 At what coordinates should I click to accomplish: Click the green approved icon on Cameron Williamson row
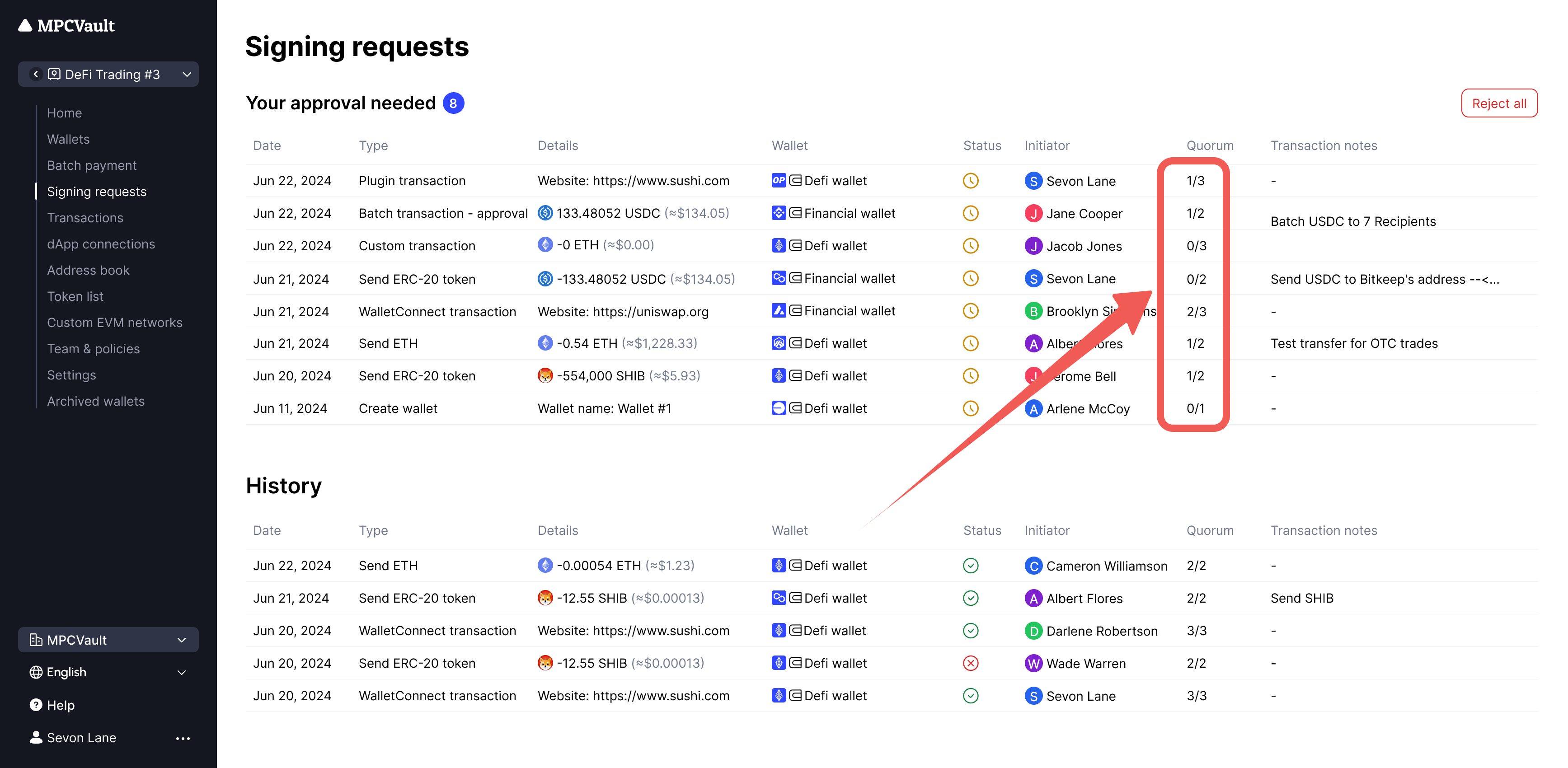point(970,566)
